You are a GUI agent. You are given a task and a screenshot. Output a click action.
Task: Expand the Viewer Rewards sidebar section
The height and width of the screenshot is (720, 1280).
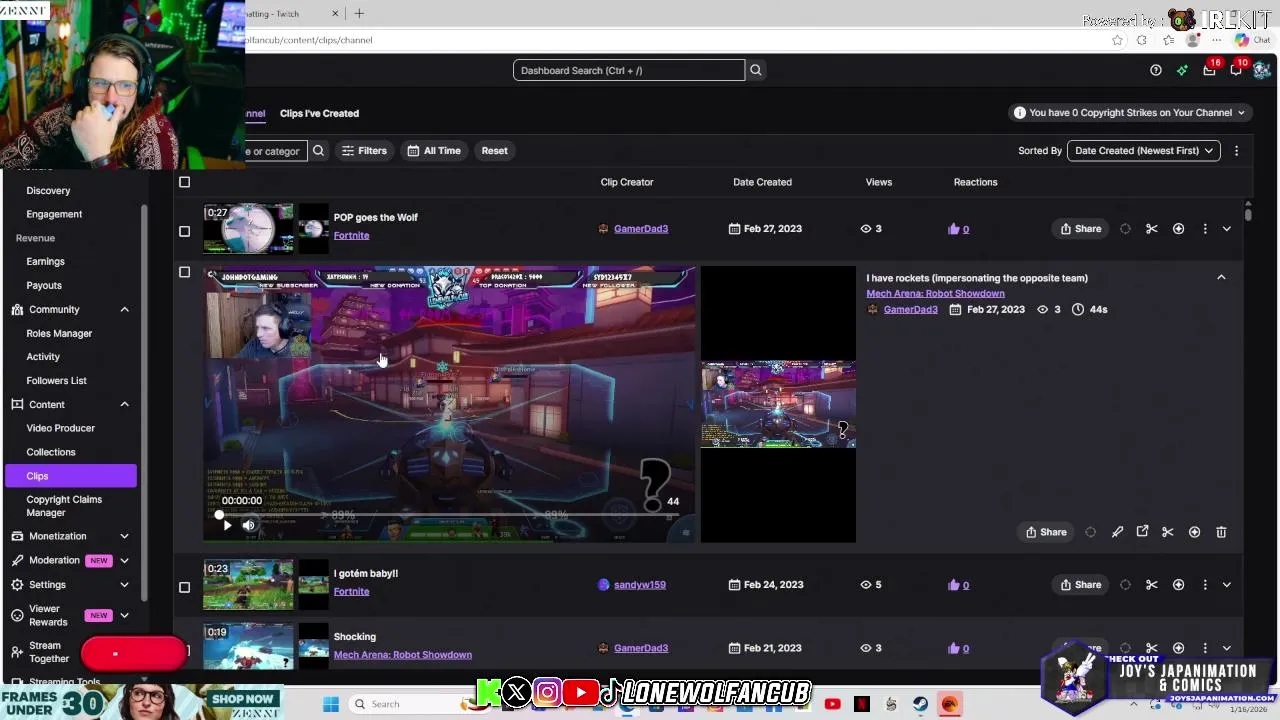coord(124,615)
